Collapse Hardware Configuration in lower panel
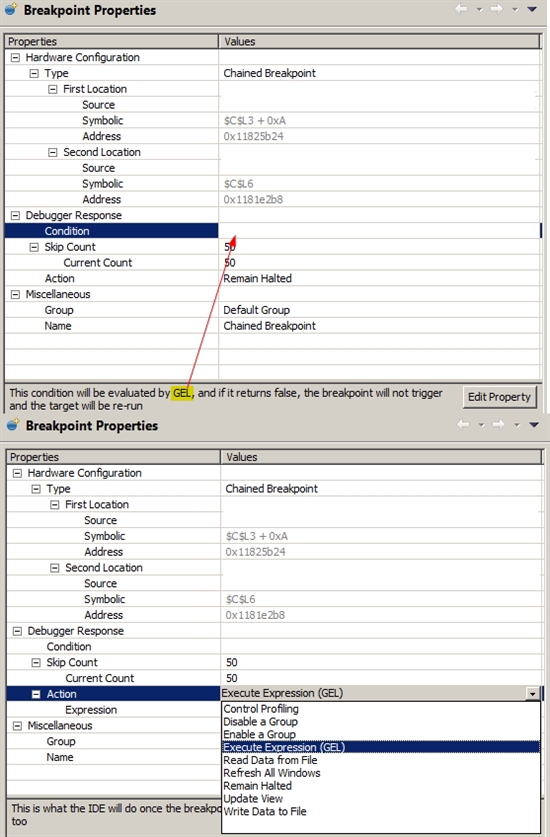This screenshot has height=837, width=550. point(17,473)
